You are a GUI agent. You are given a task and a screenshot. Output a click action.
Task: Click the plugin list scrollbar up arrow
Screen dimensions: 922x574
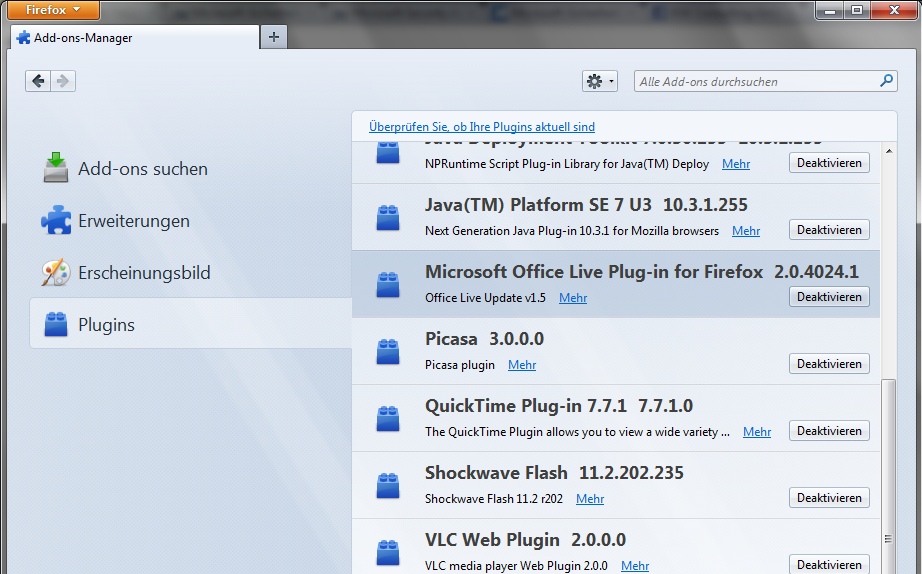click(889, 151)
